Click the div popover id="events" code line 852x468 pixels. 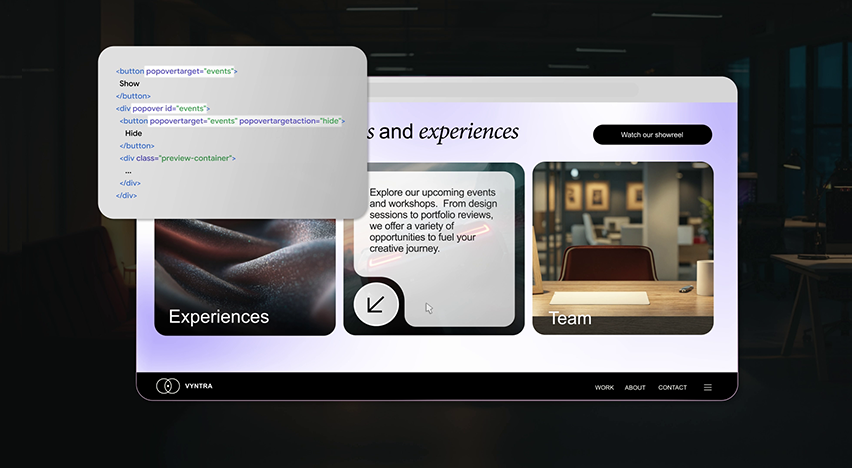pyautogui.click(x=162, y=108)
